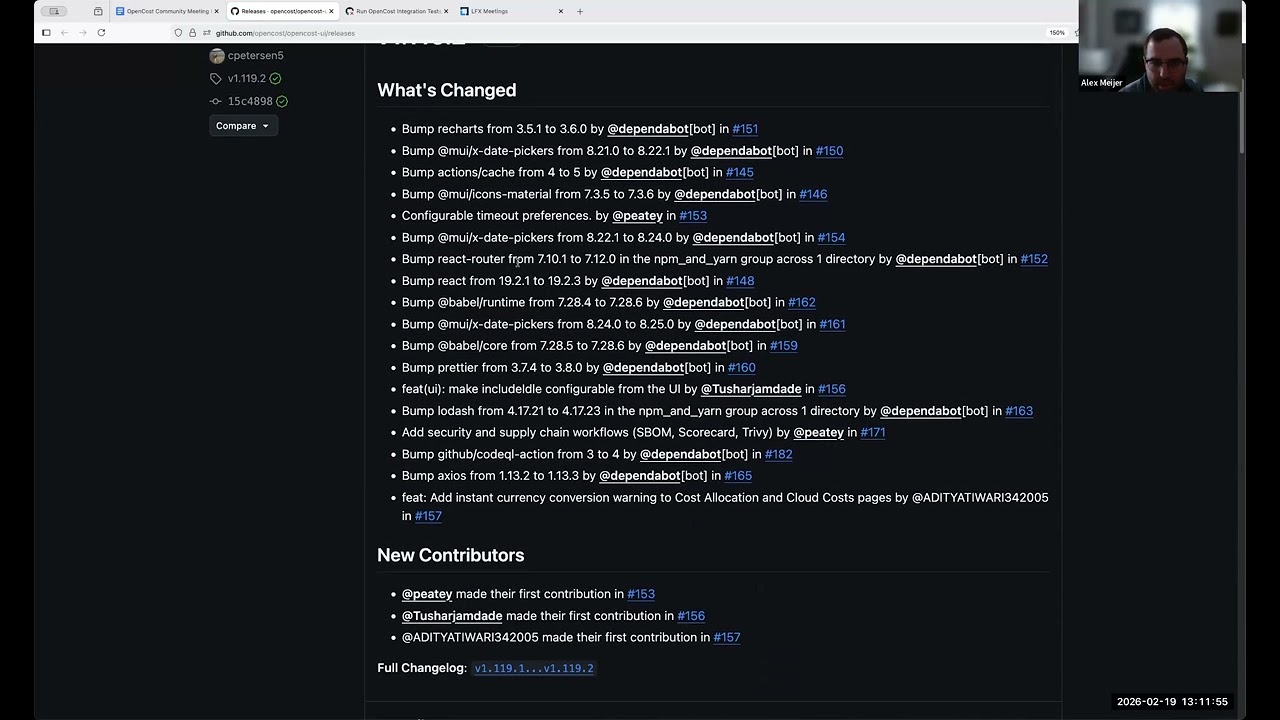Open the v1.119.2 tag link

247,79
